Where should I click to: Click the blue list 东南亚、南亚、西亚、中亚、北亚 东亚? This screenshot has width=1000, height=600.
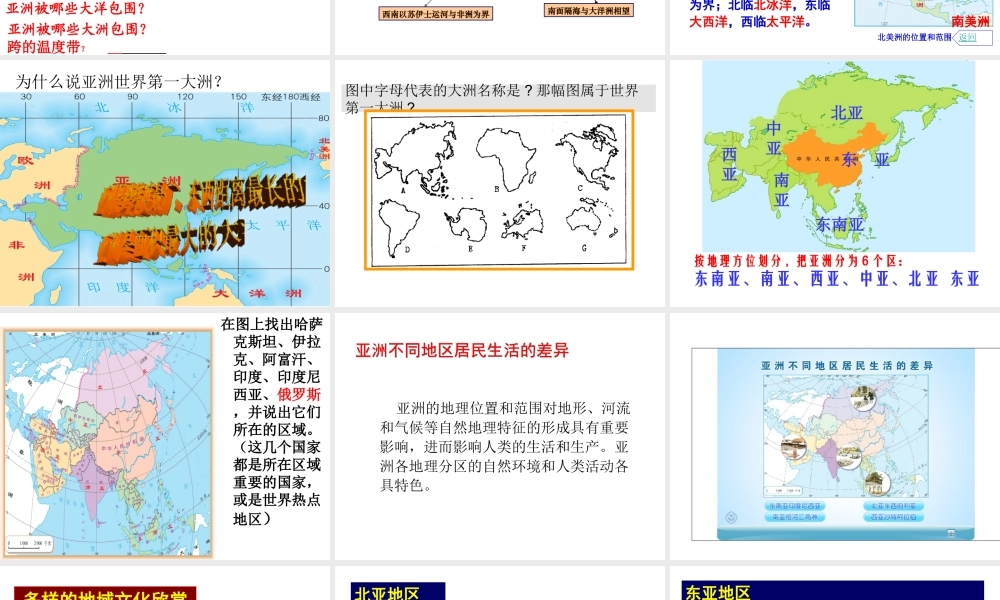(x=837, y=279)
